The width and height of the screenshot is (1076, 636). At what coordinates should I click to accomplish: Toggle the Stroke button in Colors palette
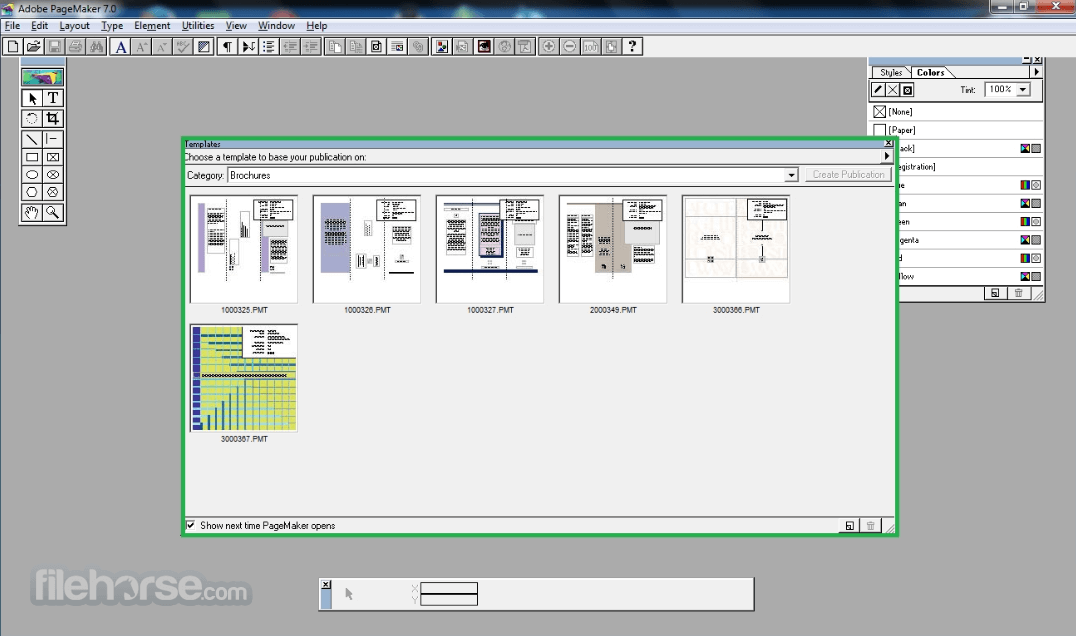878,90
